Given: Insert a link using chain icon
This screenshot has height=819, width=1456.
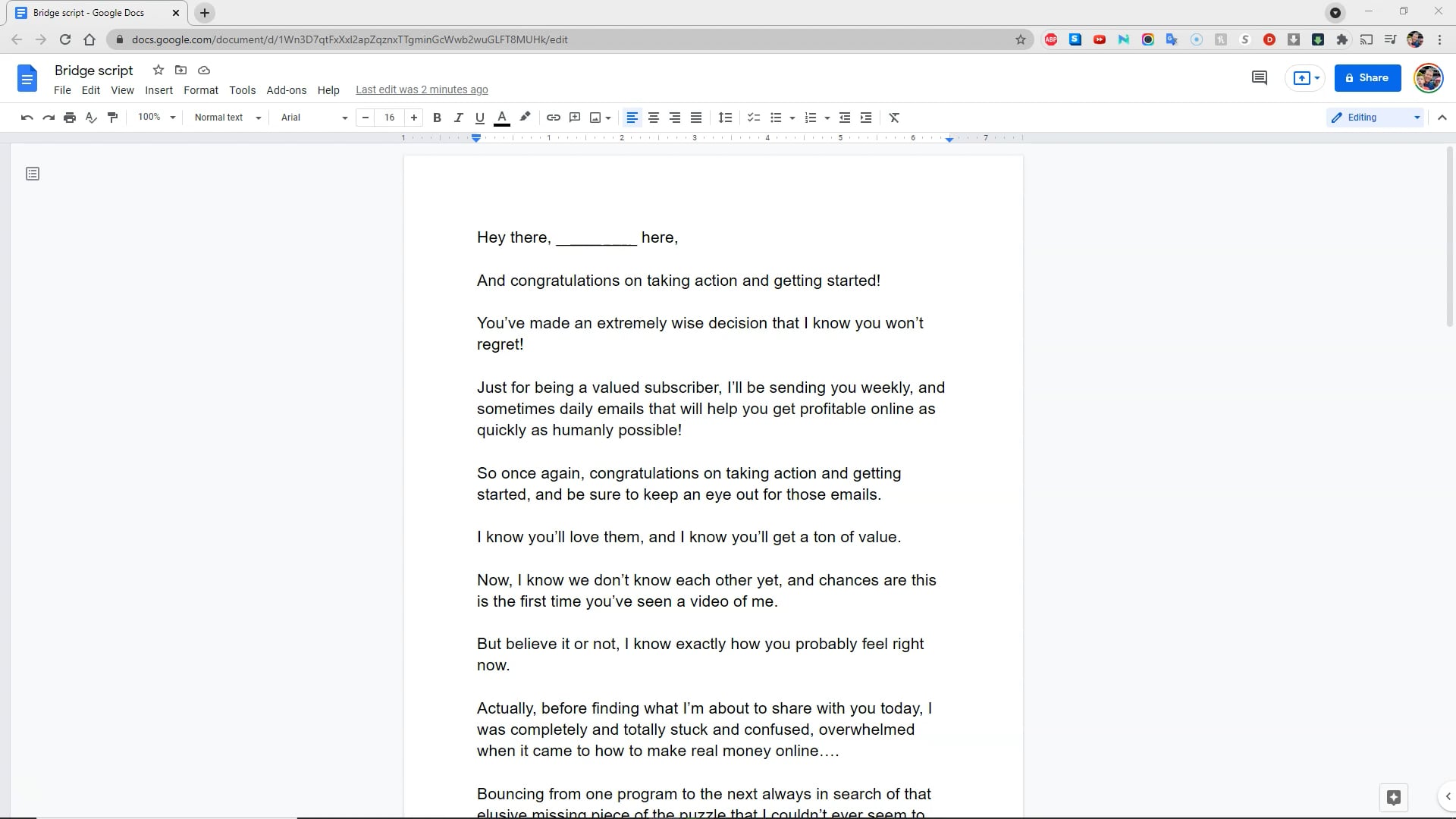Looking at the screenshot, I should pyautogui.click(x=554, y=118).
